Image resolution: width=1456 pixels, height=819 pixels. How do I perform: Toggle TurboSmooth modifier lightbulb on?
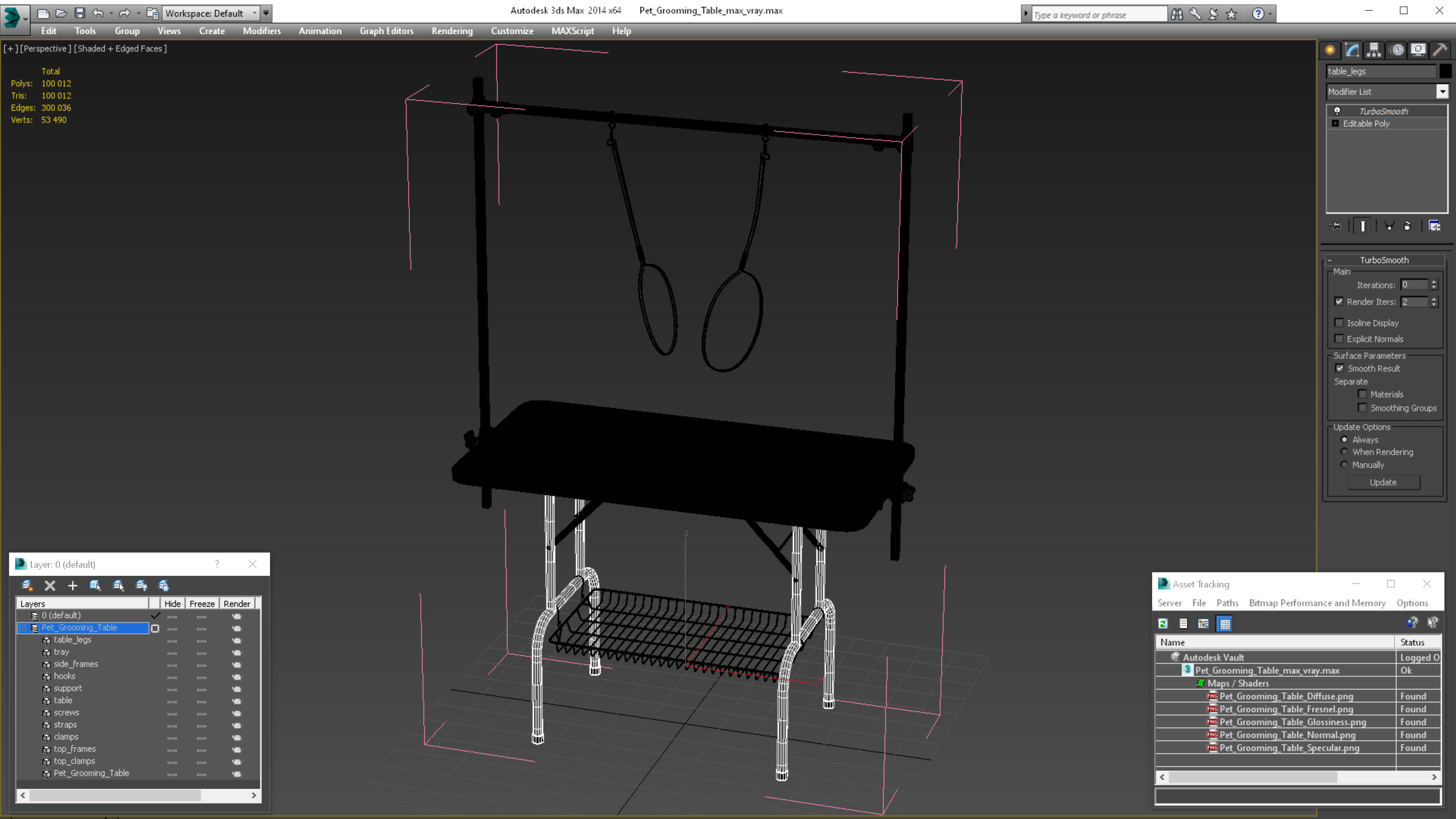(1337, 111)
